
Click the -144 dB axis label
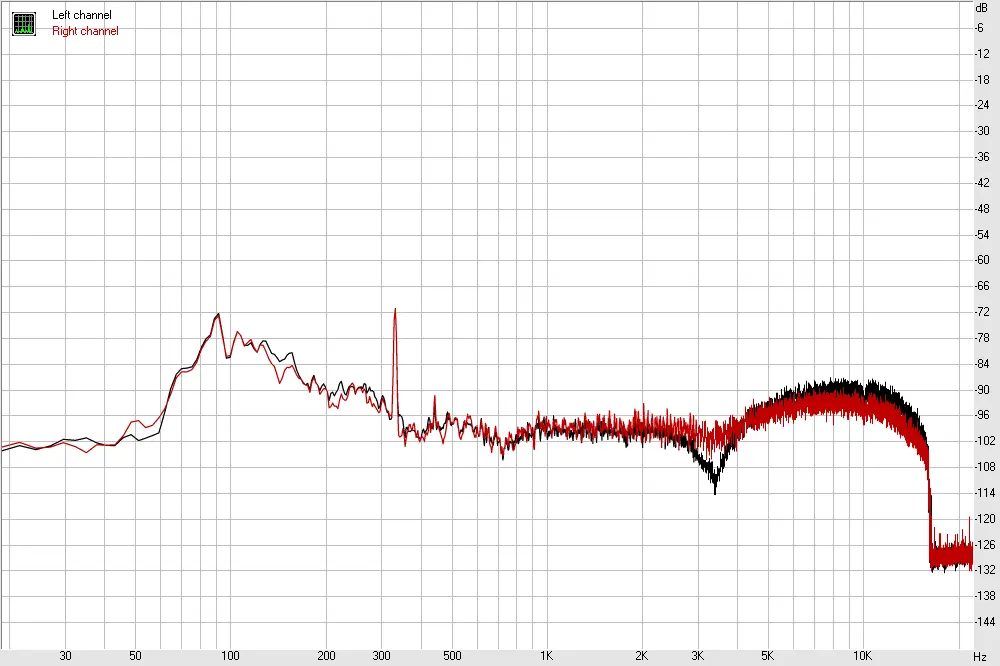[x=985, y=621]
